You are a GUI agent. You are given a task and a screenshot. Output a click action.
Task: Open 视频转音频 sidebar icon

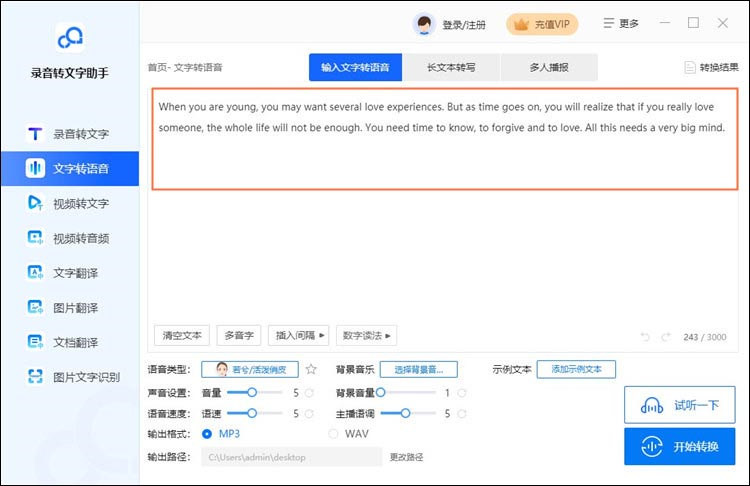tap(35, 238)
